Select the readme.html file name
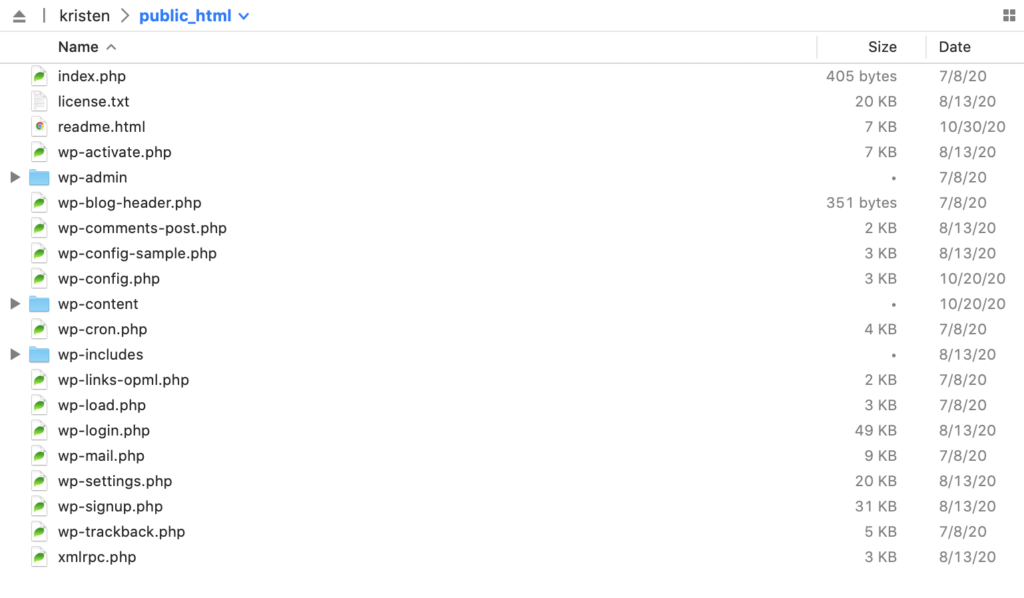Screen dimensions: 1024x598 101,127
